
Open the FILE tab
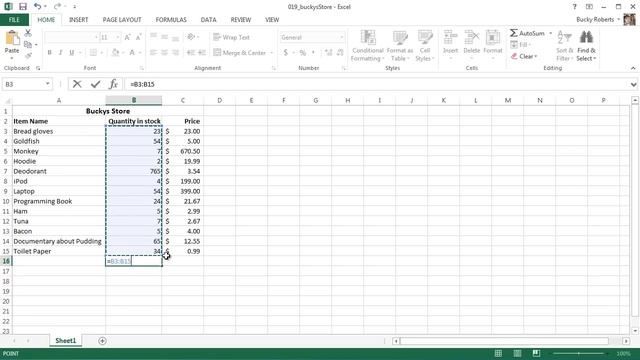coord(14,20)
